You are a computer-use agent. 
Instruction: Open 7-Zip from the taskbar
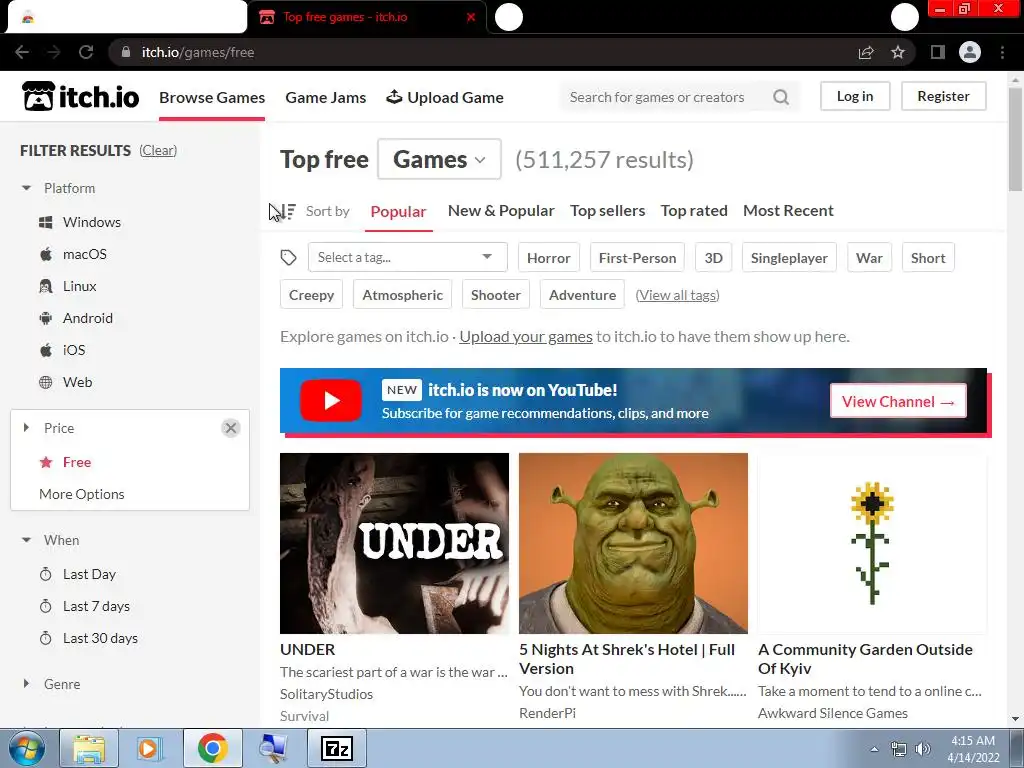337,748
